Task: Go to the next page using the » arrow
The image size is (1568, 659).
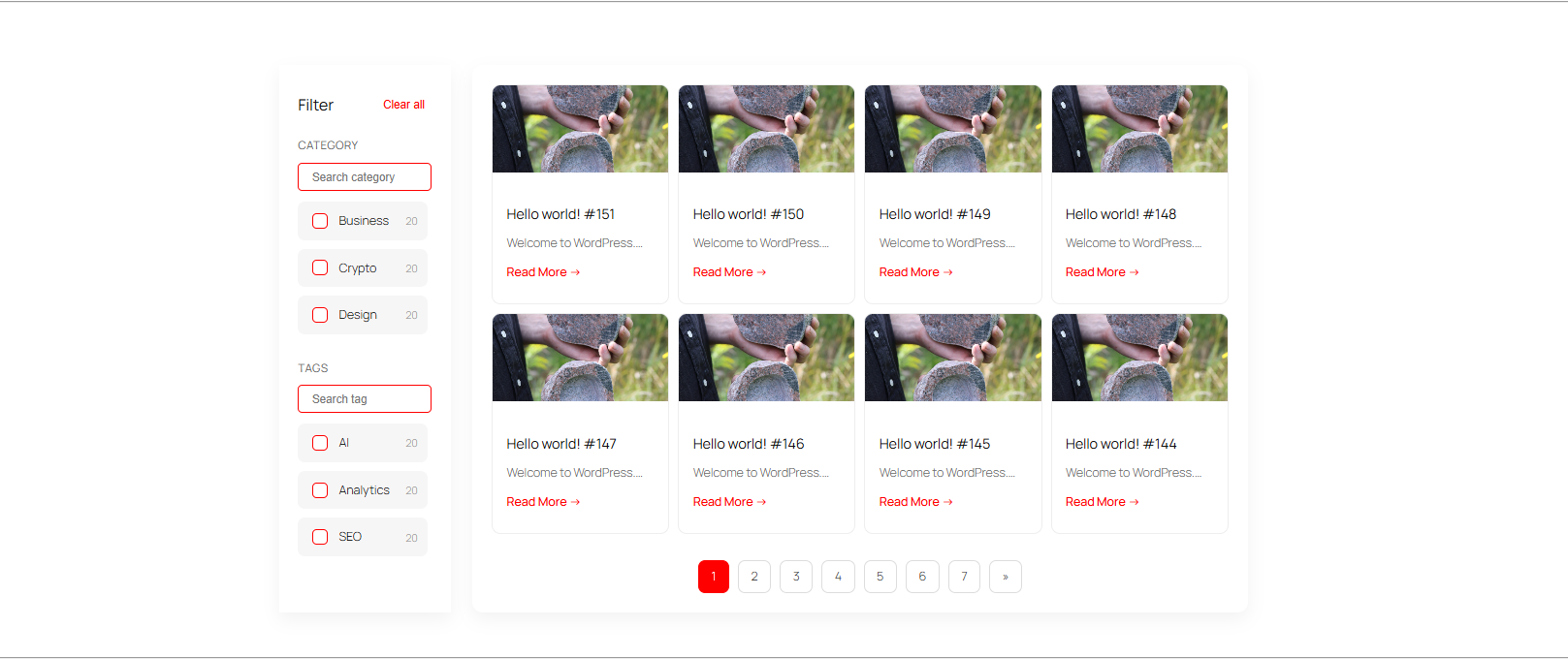Action: click(1006, 577)
